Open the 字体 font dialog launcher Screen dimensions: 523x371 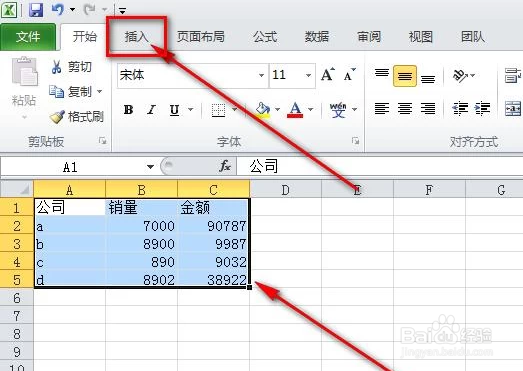click(356, 141)
